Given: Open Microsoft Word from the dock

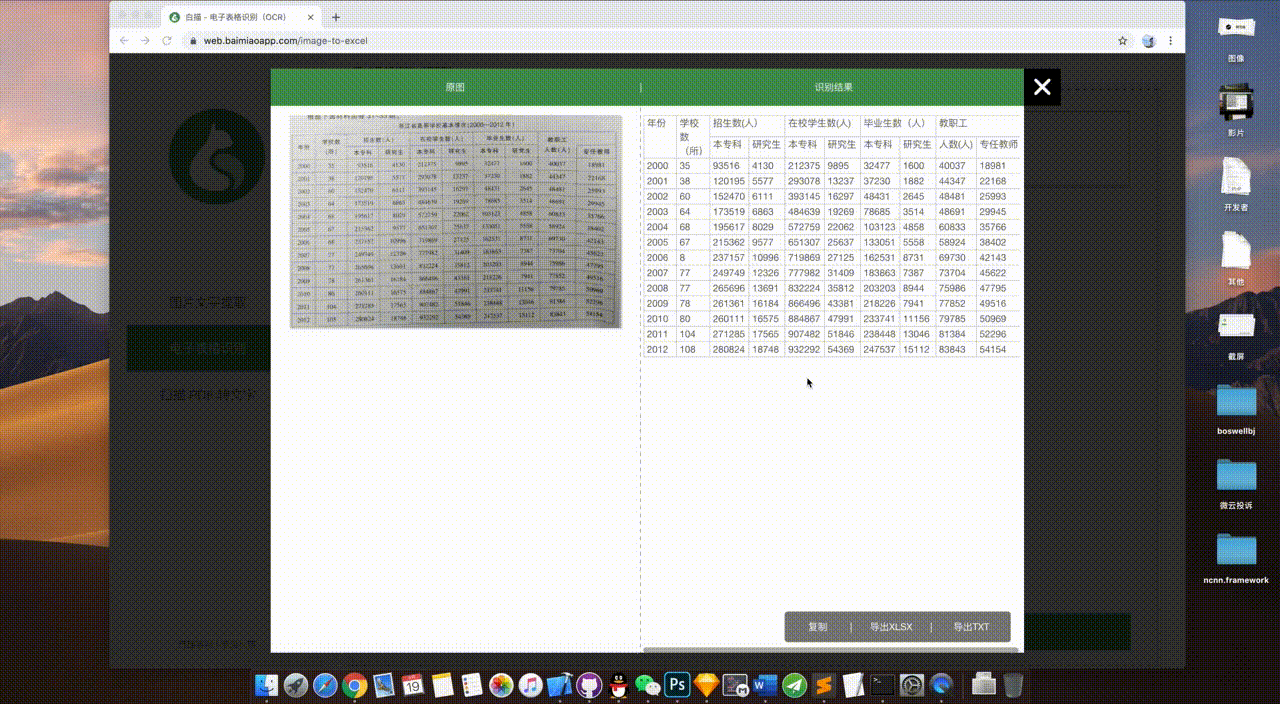Looking at the screenshot, I should click(763, 686).
